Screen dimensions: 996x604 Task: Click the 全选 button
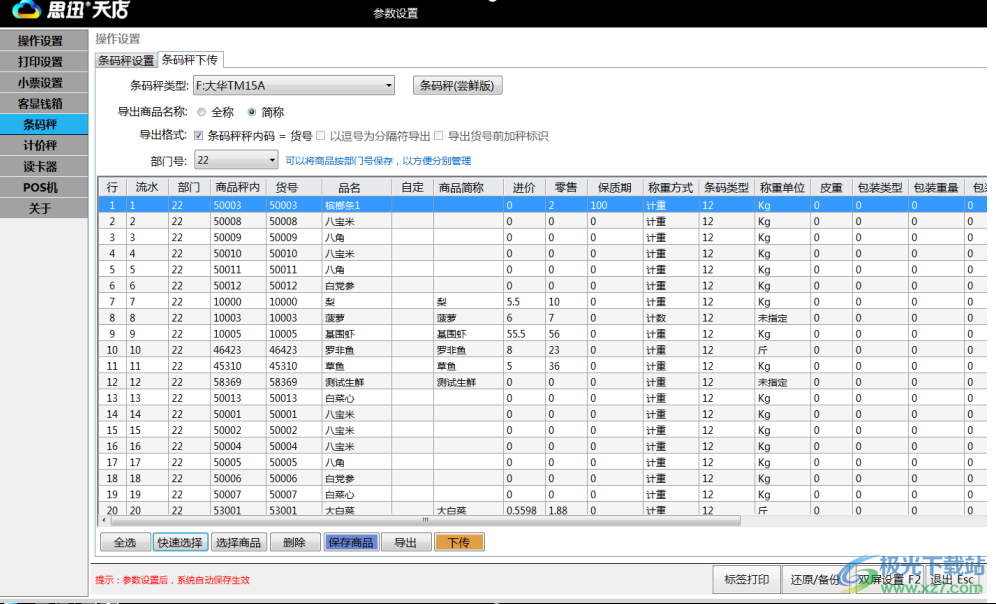tap(125, 542)
